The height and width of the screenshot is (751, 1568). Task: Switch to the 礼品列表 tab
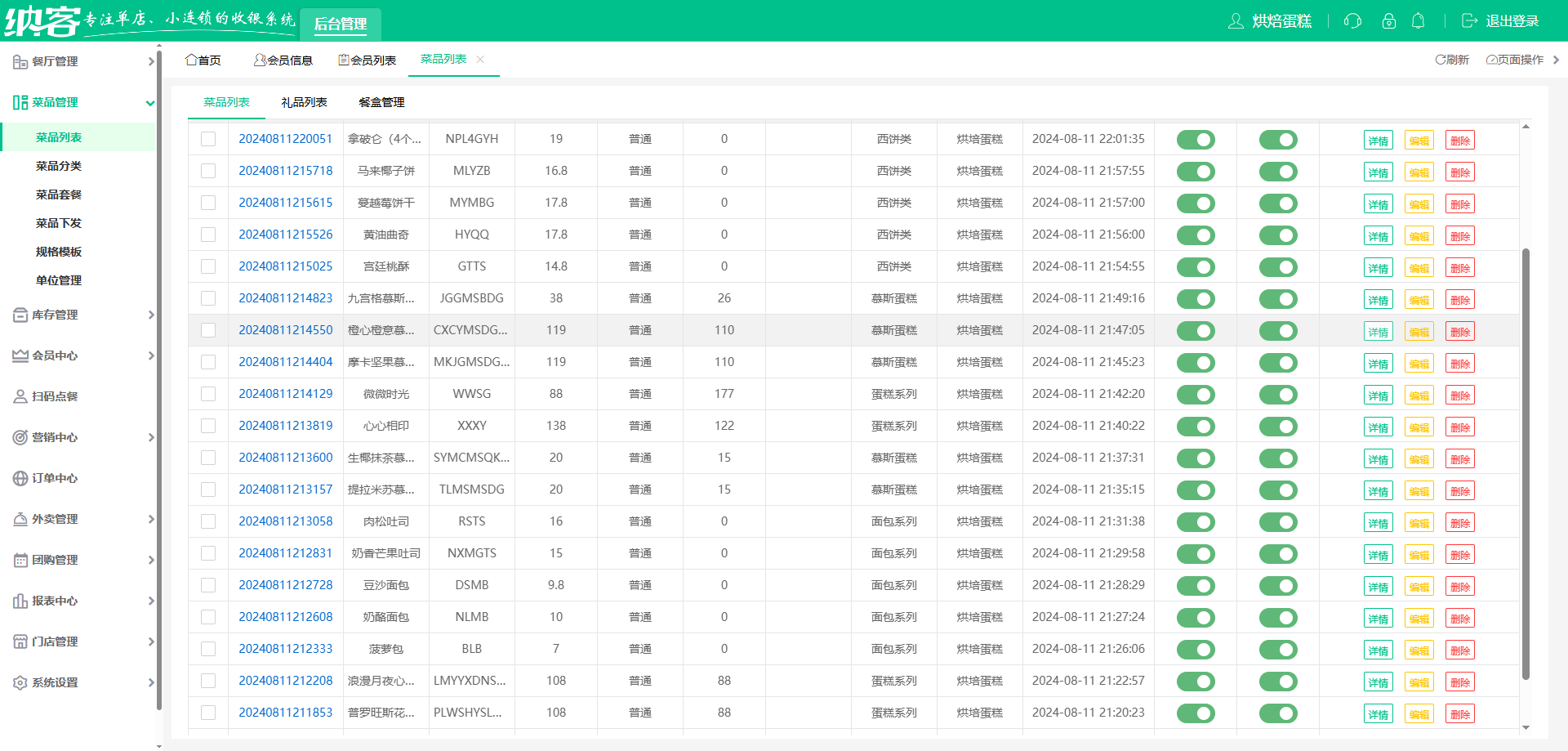(x=304, y=102)
